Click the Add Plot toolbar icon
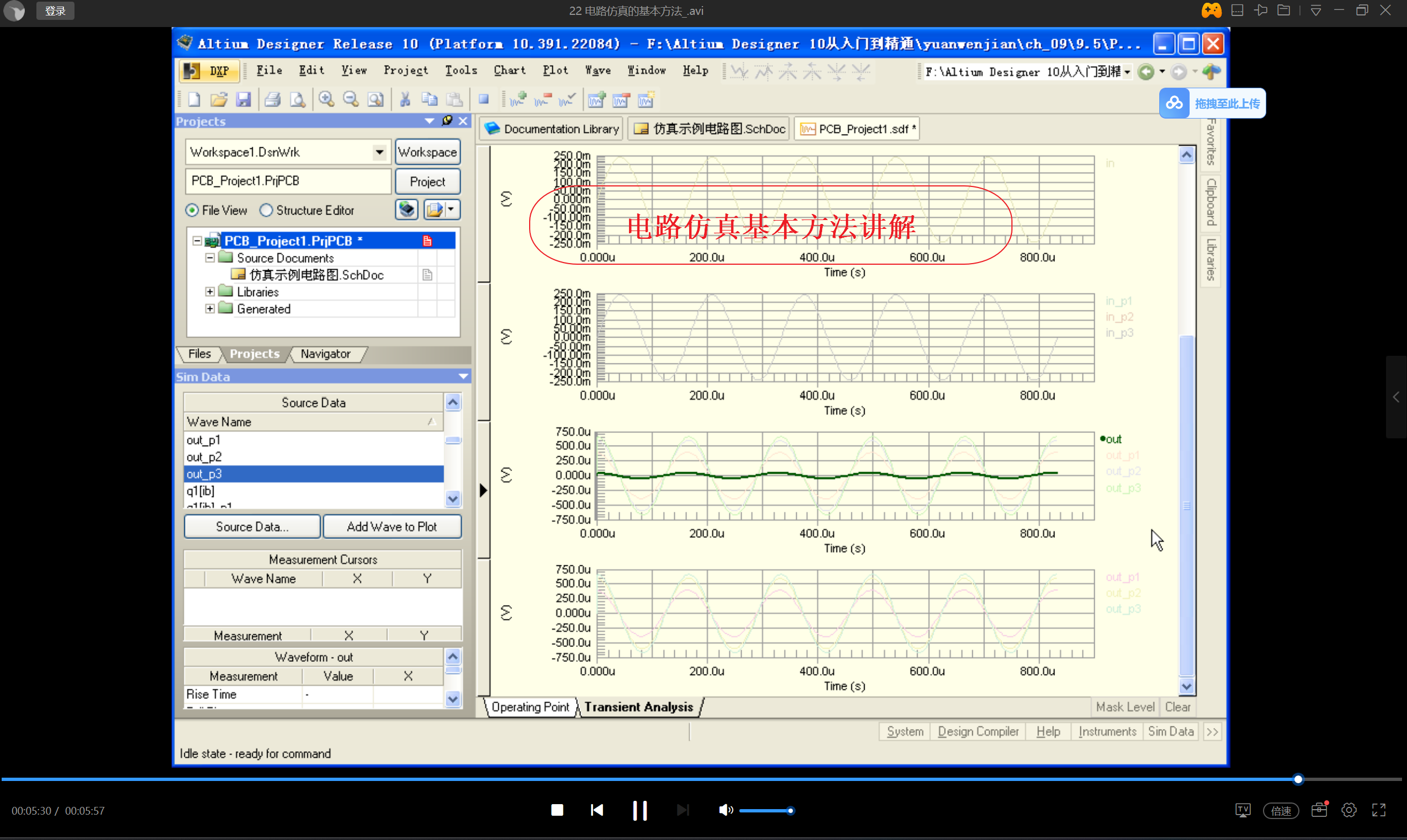1407x840 pixels. coord(596,100)
